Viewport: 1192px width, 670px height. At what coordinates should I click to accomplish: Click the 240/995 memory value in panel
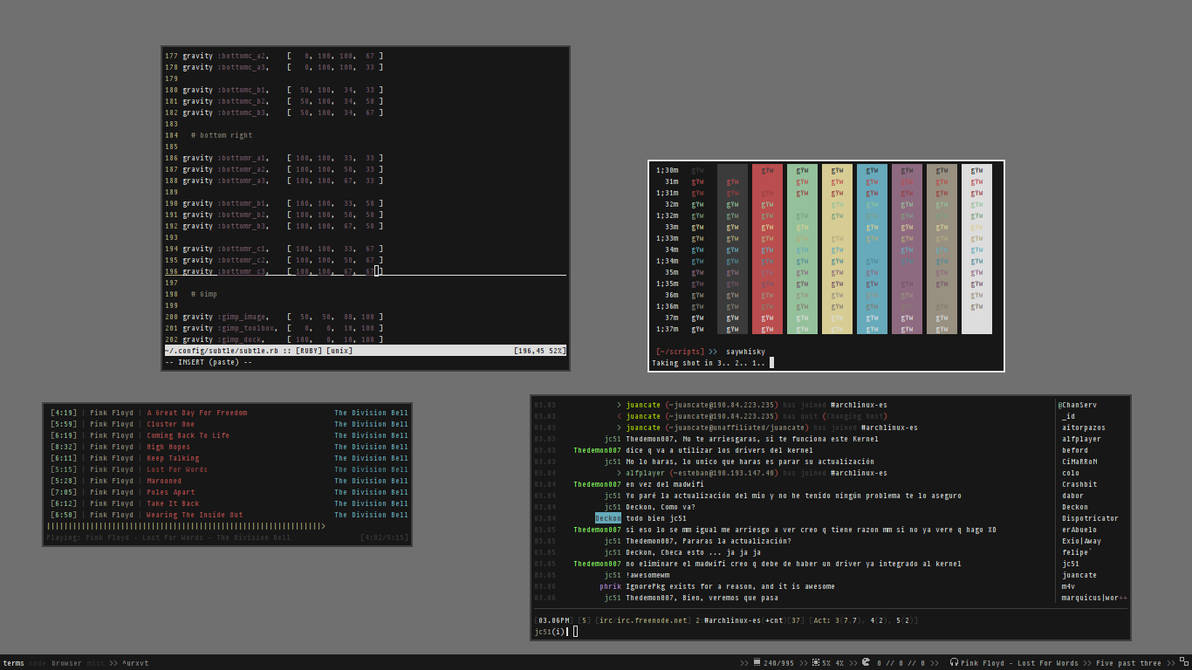point(778,663)
